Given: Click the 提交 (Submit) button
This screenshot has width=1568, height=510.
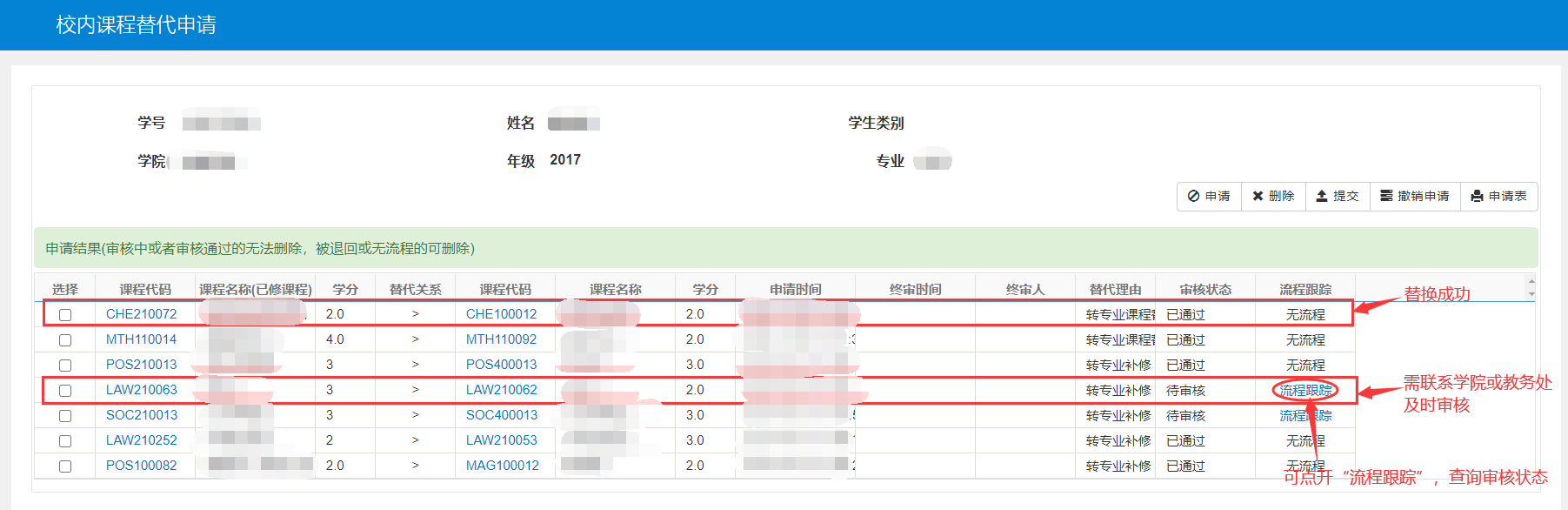Looking at the screenshot, I should tap(1337, 197).
